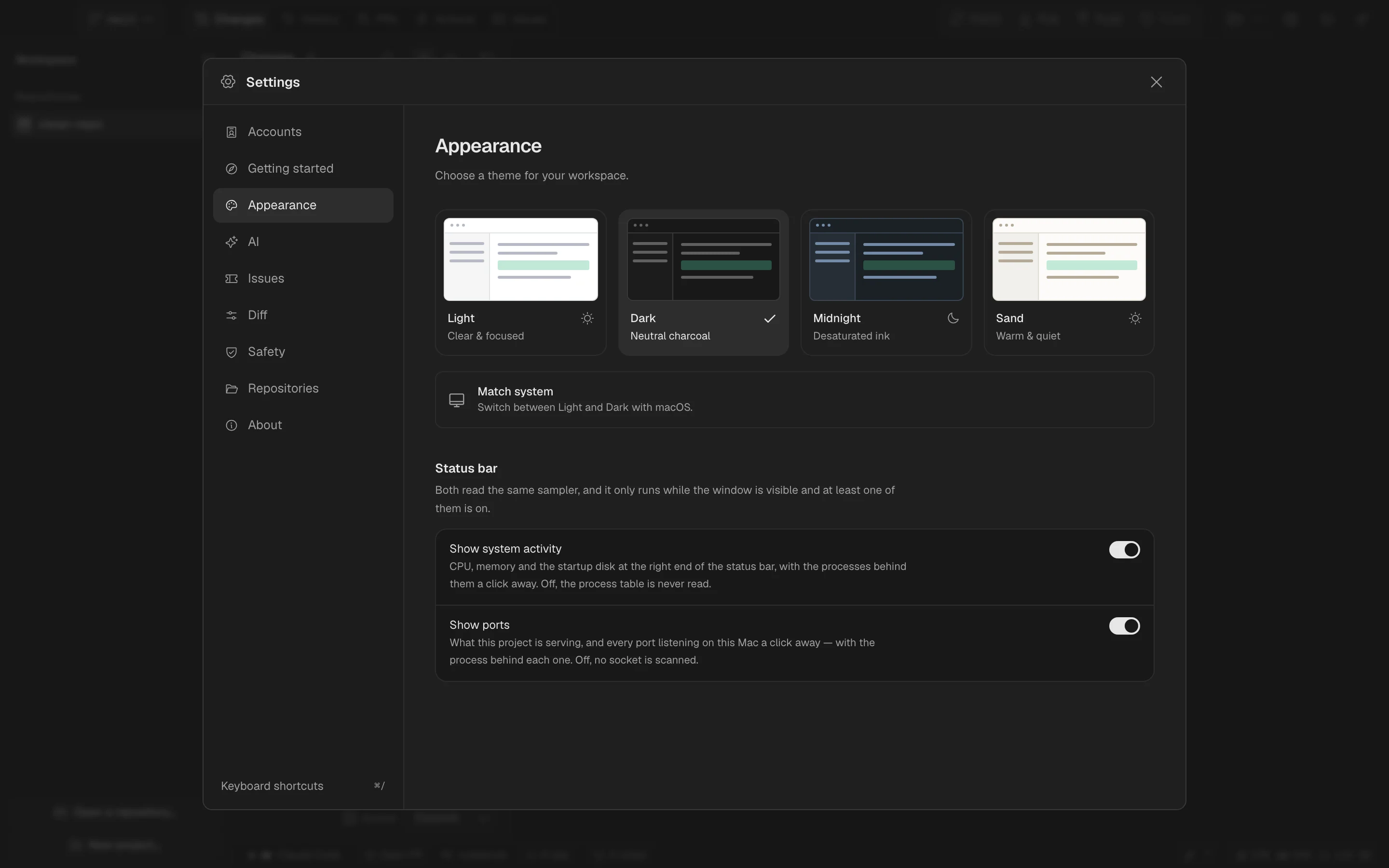The height and width of the screenshot is (868, 1389).
Task: Click the Settings gear icon in header
Action: tap(229, 81)
